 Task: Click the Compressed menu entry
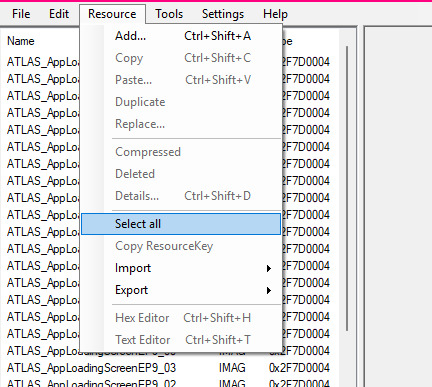(181, 152)
